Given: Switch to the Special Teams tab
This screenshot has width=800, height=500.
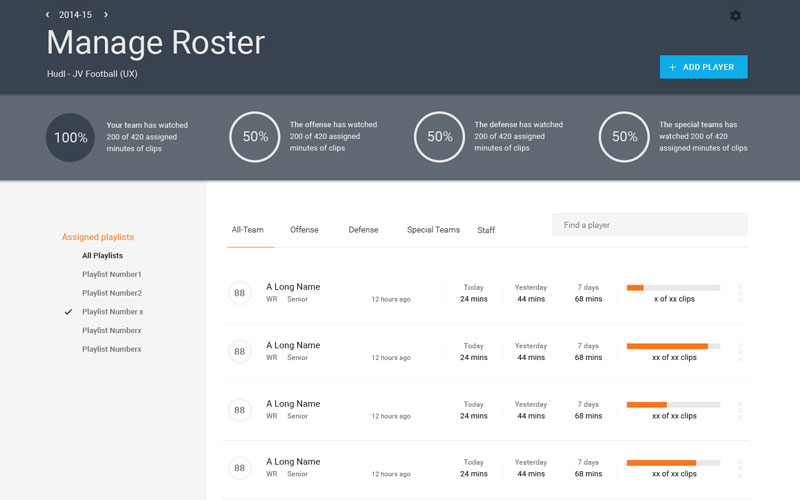Looking at the screenshot, I should coord(433,230).
